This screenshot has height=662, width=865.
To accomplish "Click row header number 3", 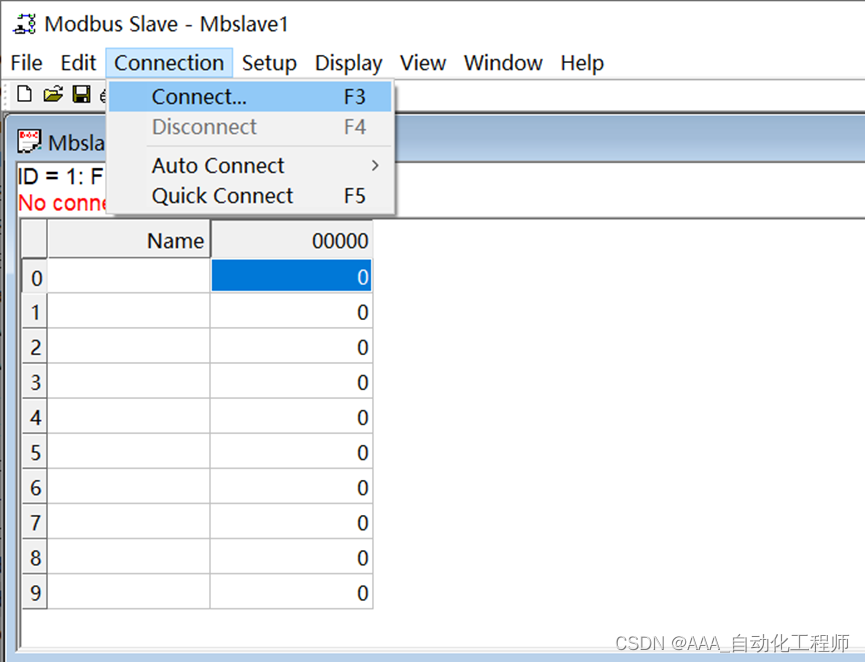I will [x=35, y=381].
